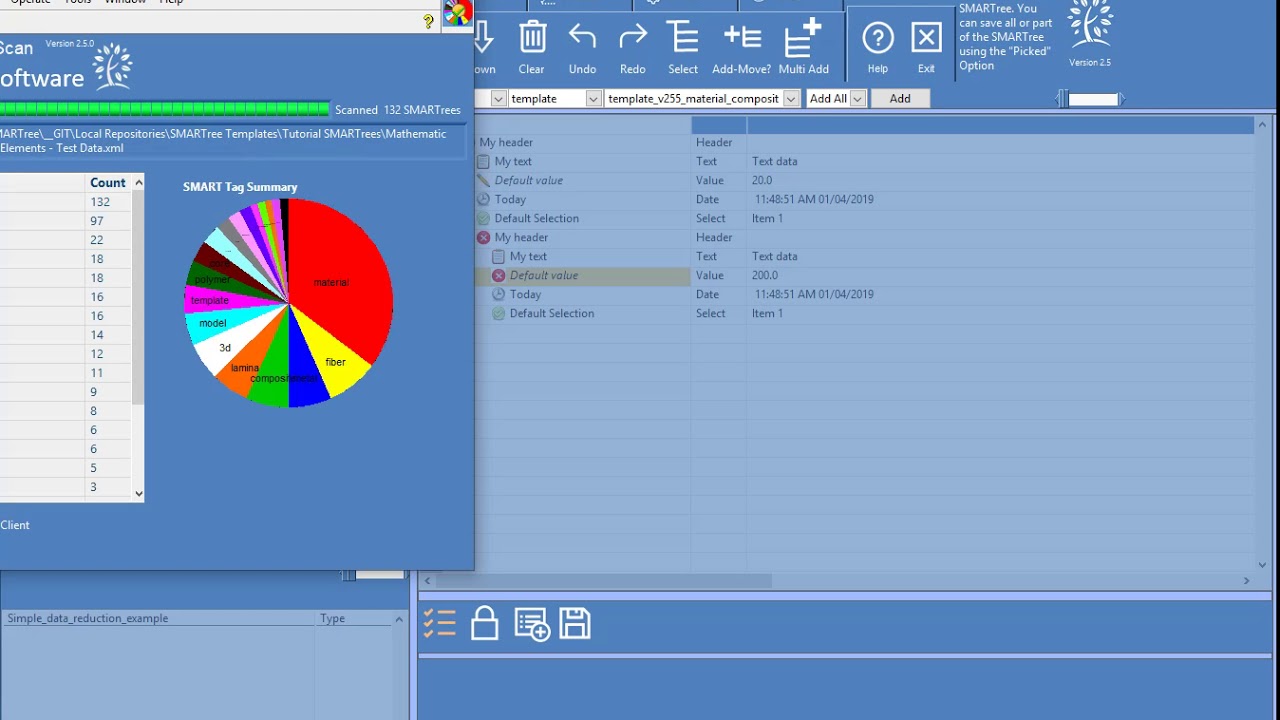Click the Simple_data_reduction_example column header
The image size is (1280, 720).
[x=158, y=619]
